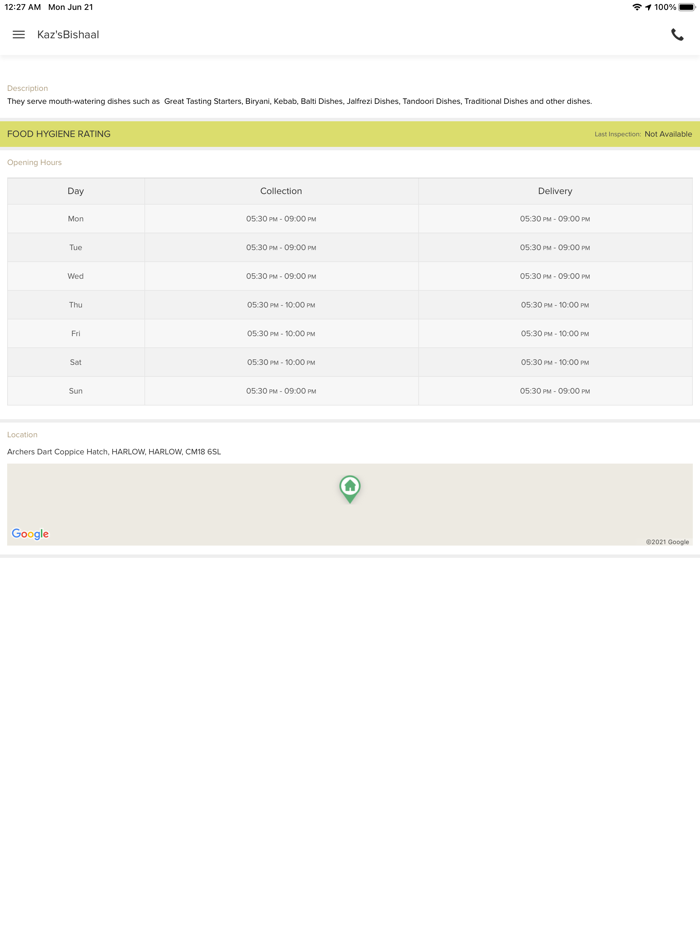The width and height of the screenshot is (700, 934).
Task: Click Wednesday's Collection hours
Action: (x=281, y=276)
